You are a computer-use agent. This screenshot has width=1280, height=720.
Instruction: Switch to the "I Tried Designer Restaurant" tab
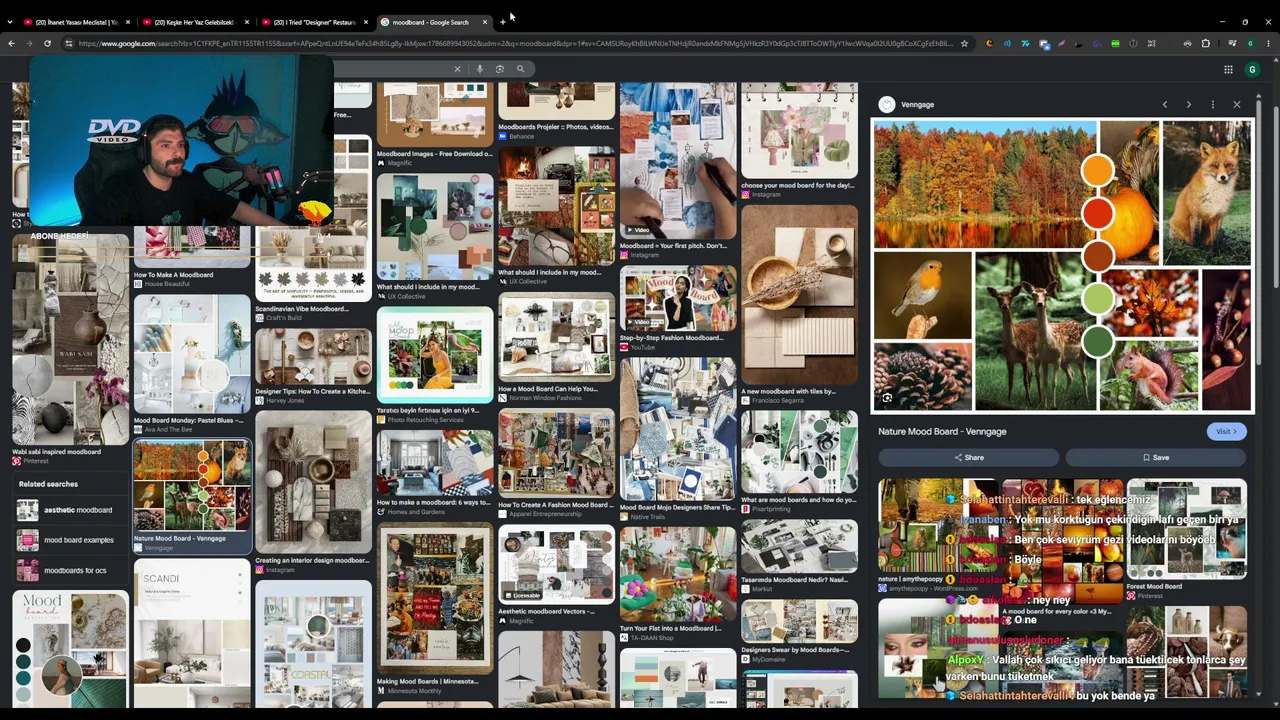[314, 22]
